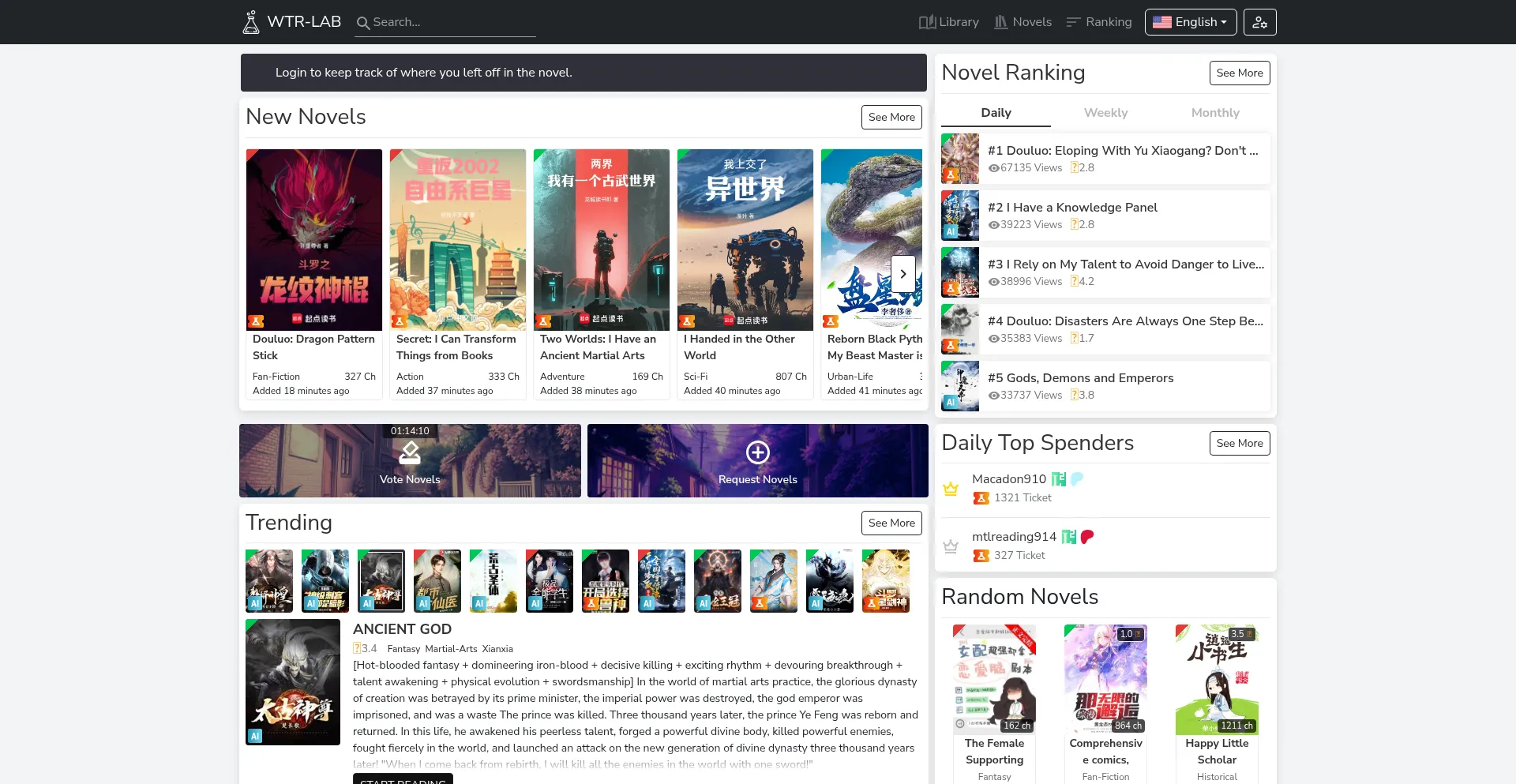Open See More for Trending section
This screenshot has width=1516, height=784.
tap(891, 523)
